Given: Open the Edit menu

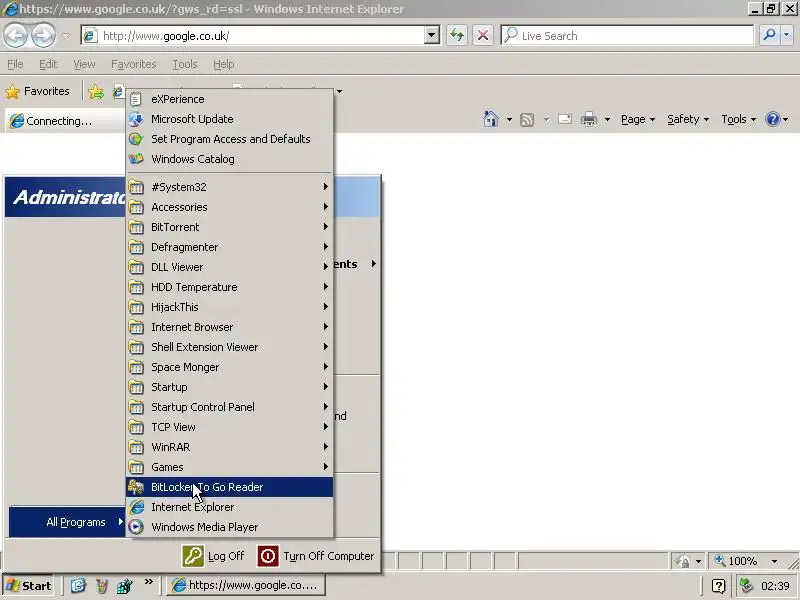Looking at the screenshot, I should (48, 64).
